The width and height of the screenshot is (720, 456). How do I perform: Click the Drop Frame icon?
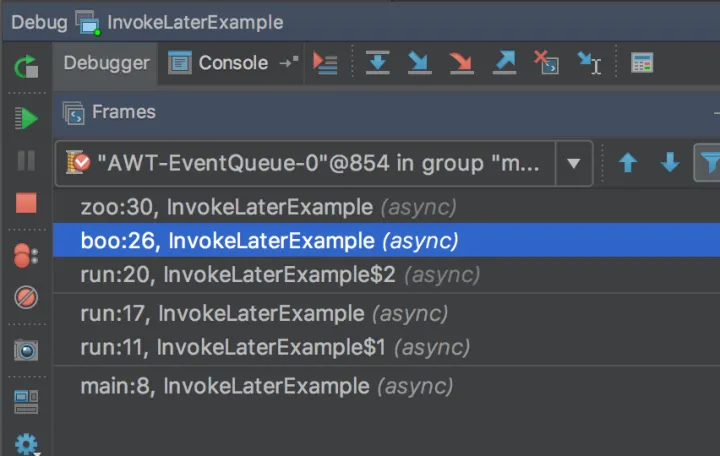click(x=547, y=63)
